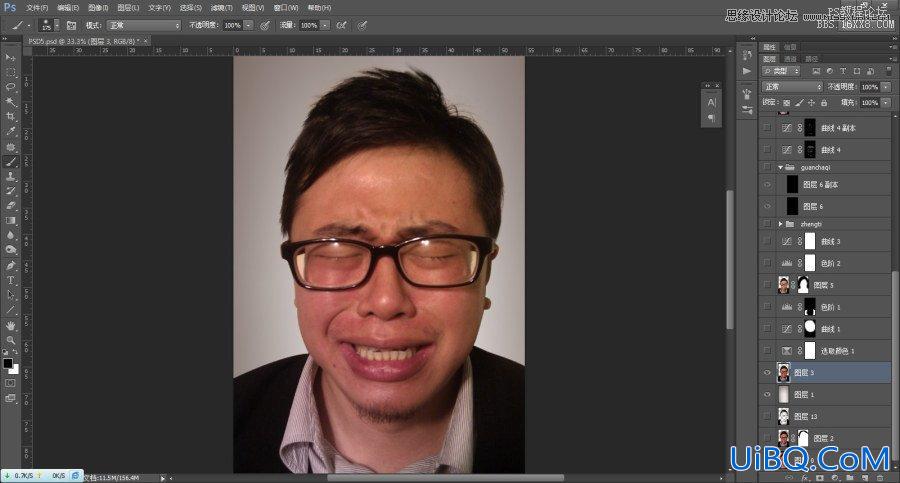Select the Dodge tool
Image resolution: width=900 pixels, height=483 pixels.
(x=10, y=249)
